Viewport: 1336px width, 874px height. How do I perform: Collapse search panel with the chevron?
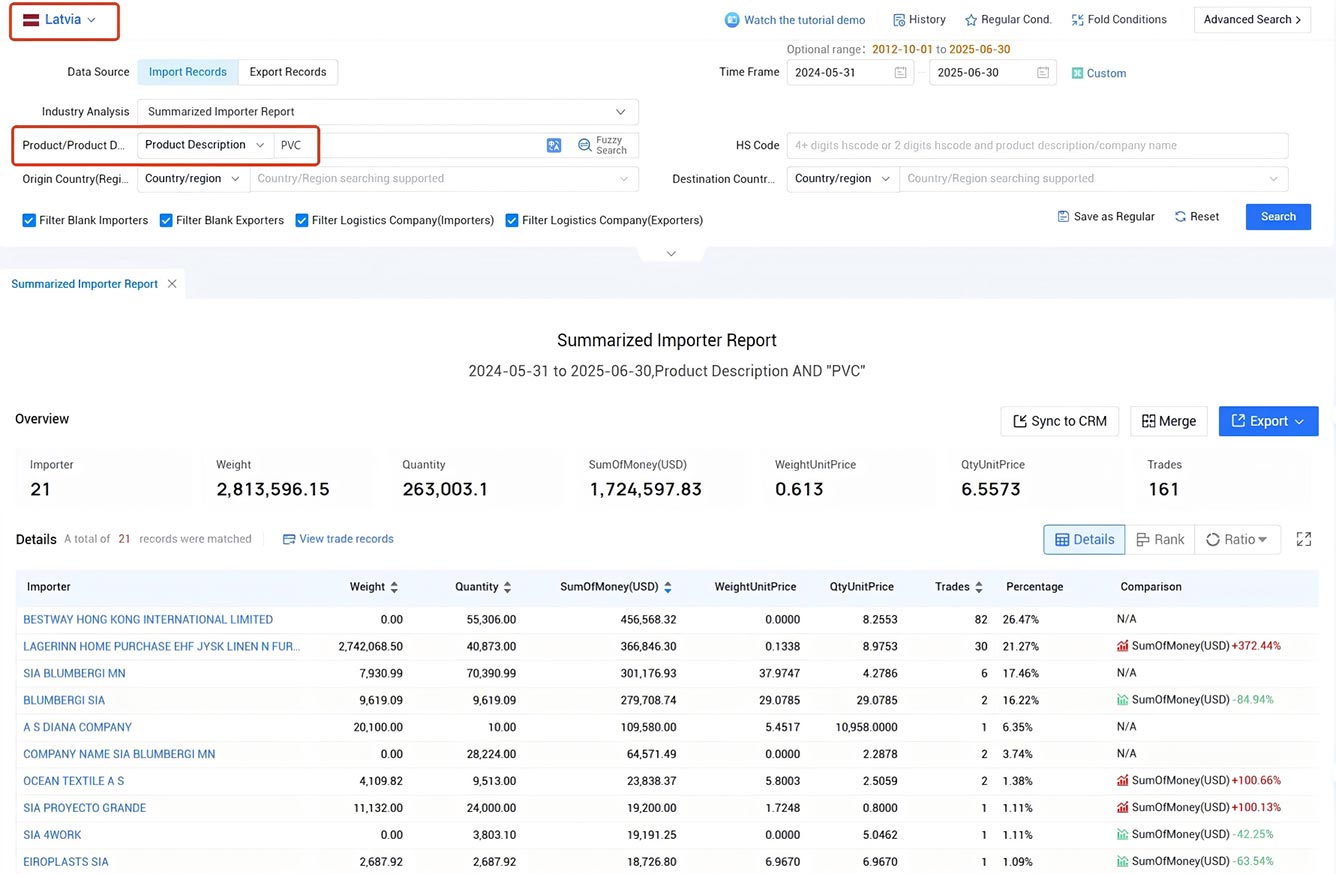[671, 254]
